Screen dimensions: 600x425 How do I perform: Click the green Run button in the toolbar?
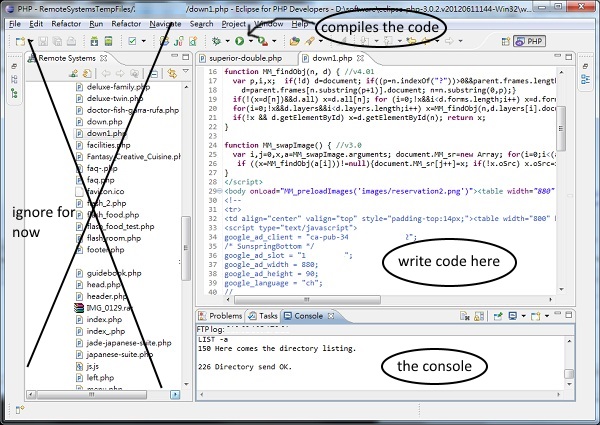(x=240, y=41)
